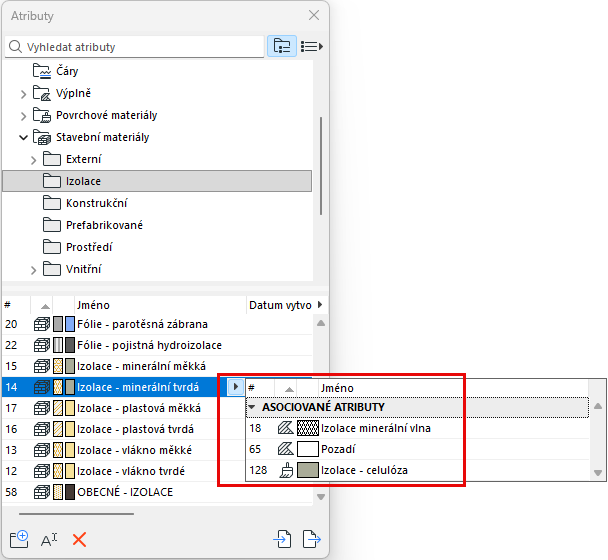Collapse ASOCIOVANÉ ATRIBUTY group

pos(252,407)
